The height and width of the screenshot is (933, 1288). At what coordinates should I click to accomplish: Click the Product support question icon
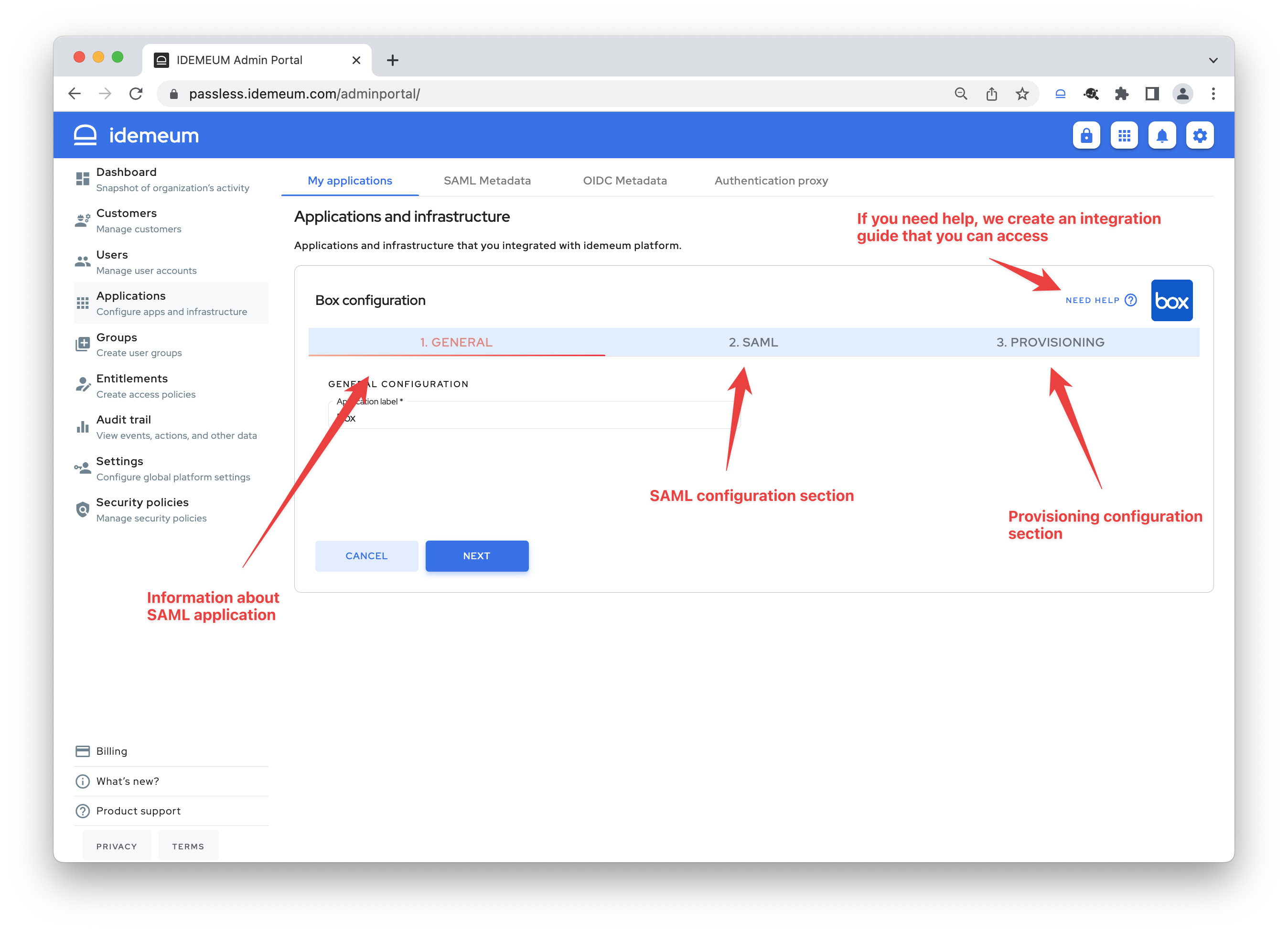tap(83, 811)
